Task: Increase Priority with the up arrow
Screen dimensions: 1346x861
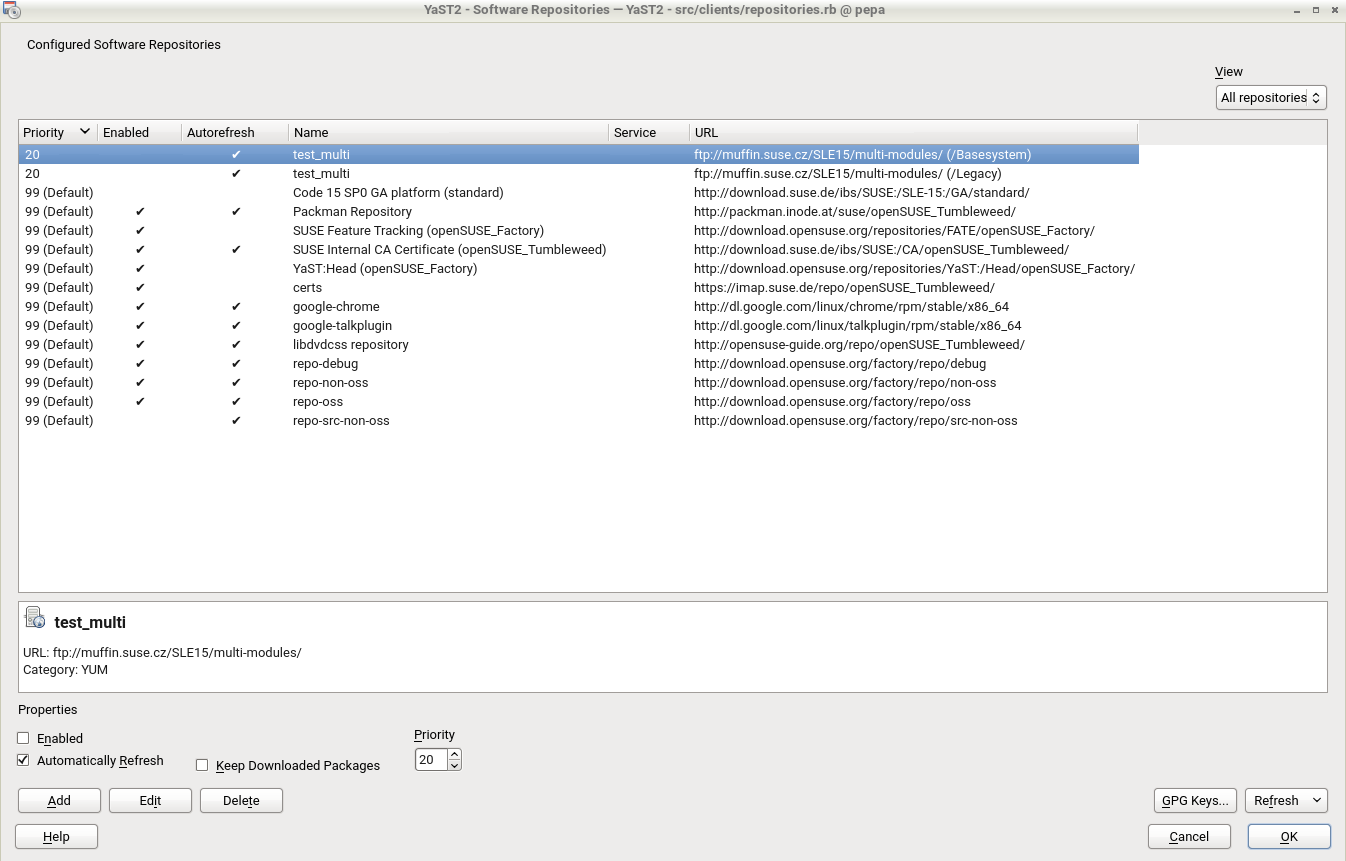Action: [455, 754]
